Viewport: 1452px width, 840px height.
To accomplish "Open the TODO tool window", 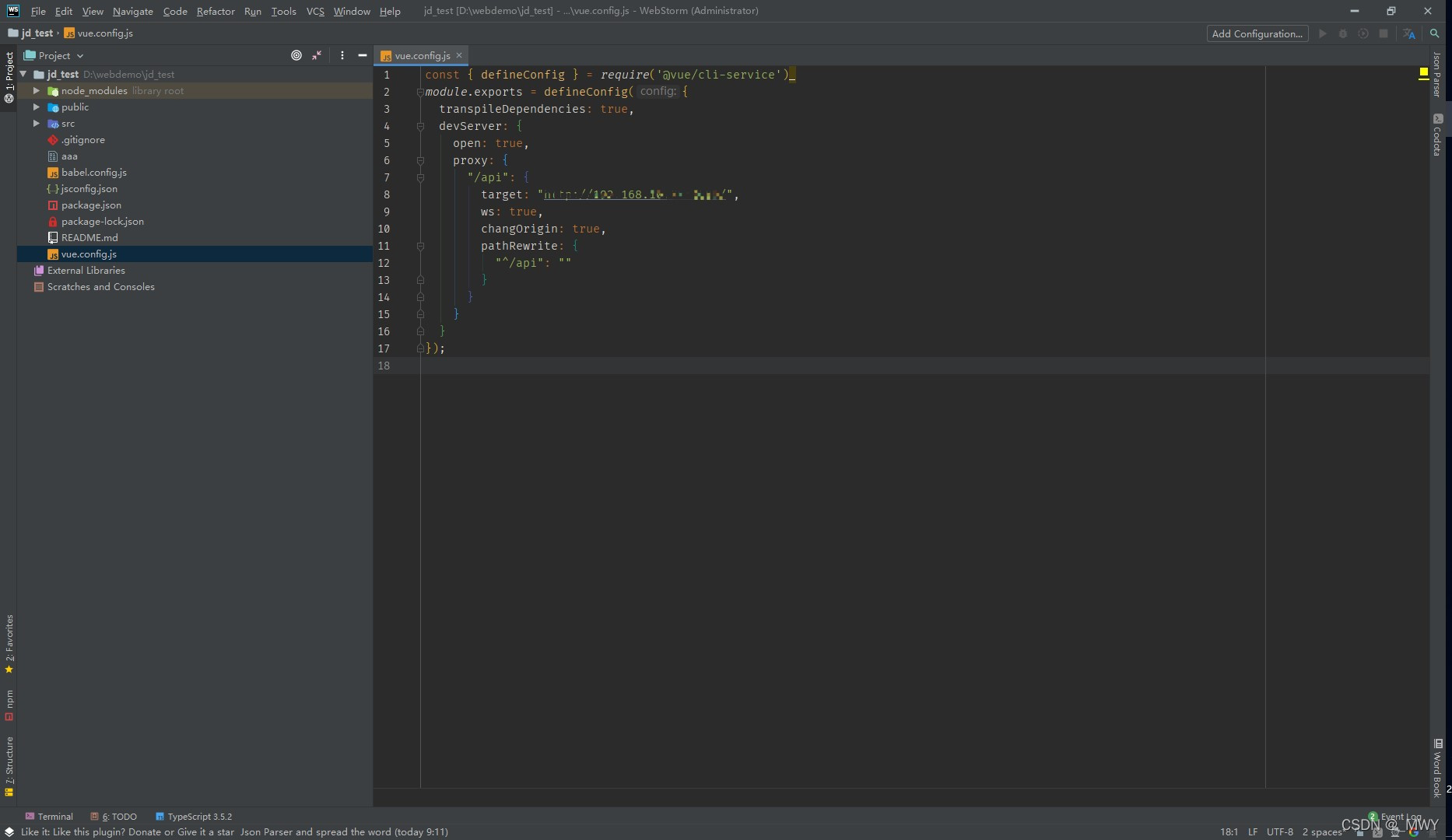I will coord(117,816).
